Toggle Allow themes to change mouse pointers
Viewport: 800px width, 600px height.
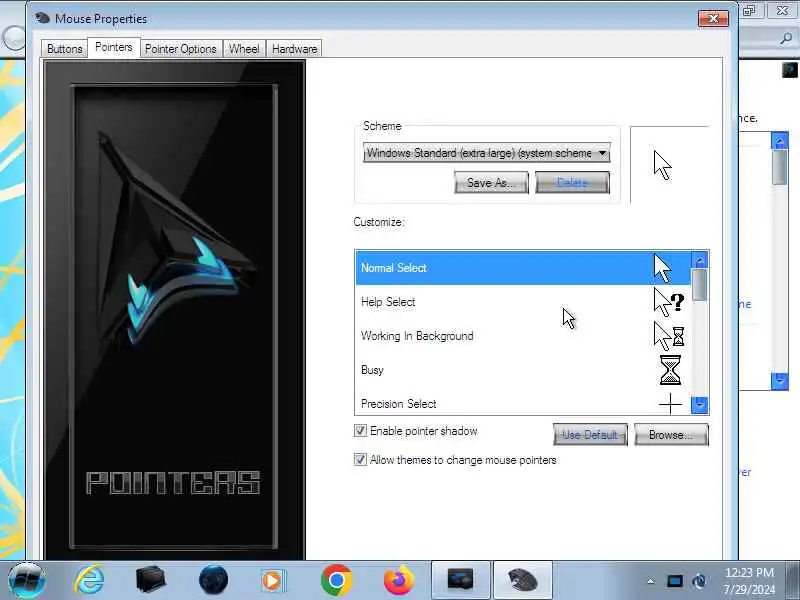[360, 460]
